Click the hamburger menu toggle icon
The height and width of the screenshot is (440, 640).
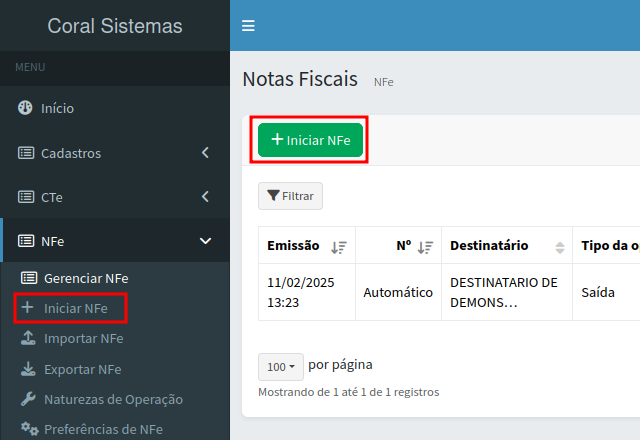[x=248, y=26]
